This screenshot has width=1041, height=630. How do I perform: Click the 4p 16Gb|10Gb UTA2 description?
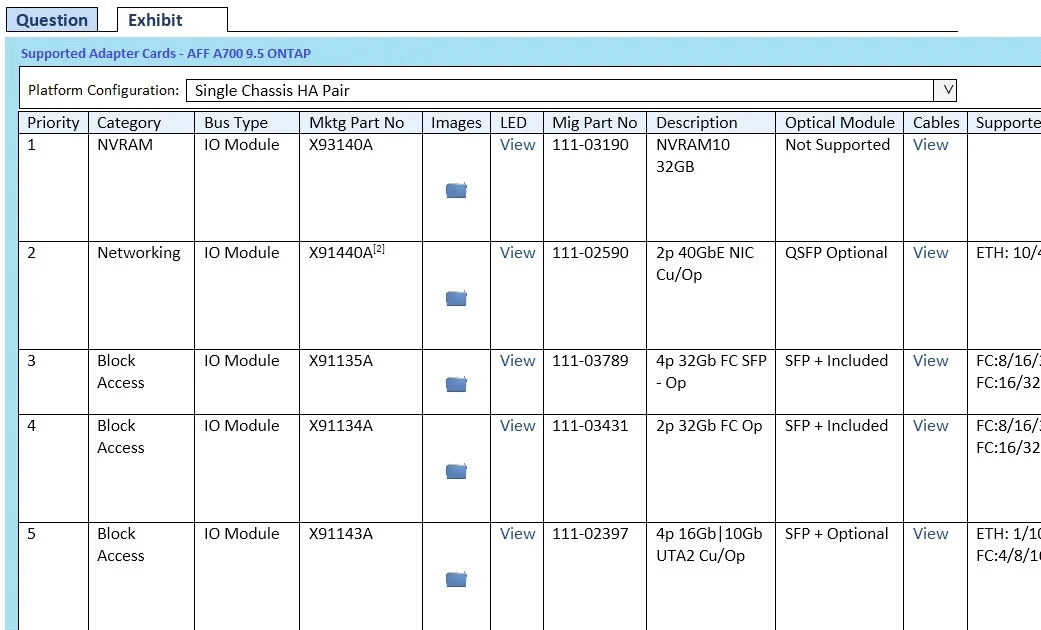(x=709, y=545)
